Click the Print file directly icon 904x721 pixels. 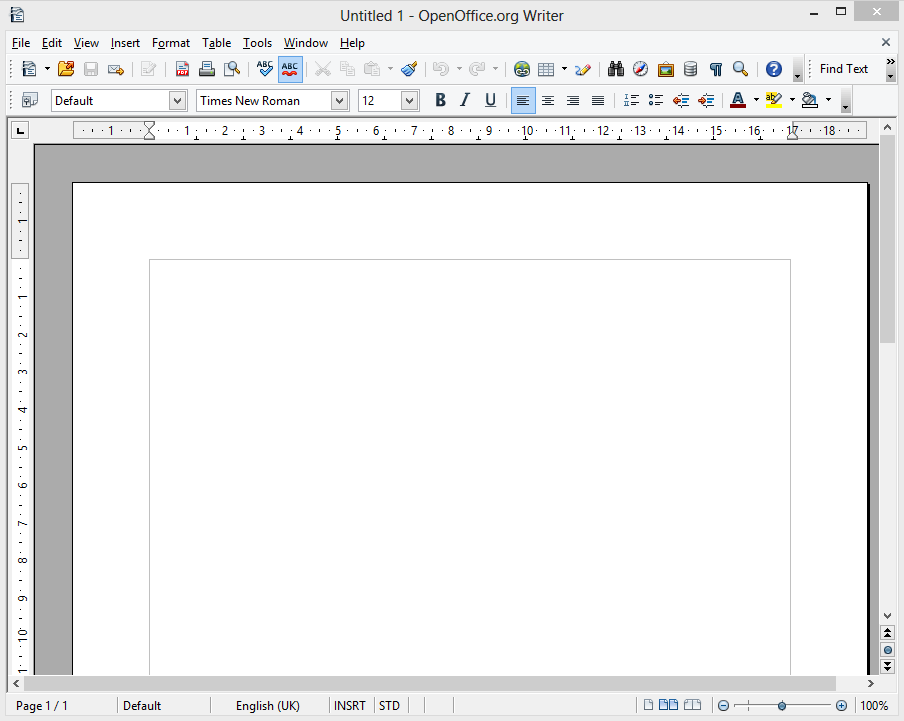tap(207, 69)
